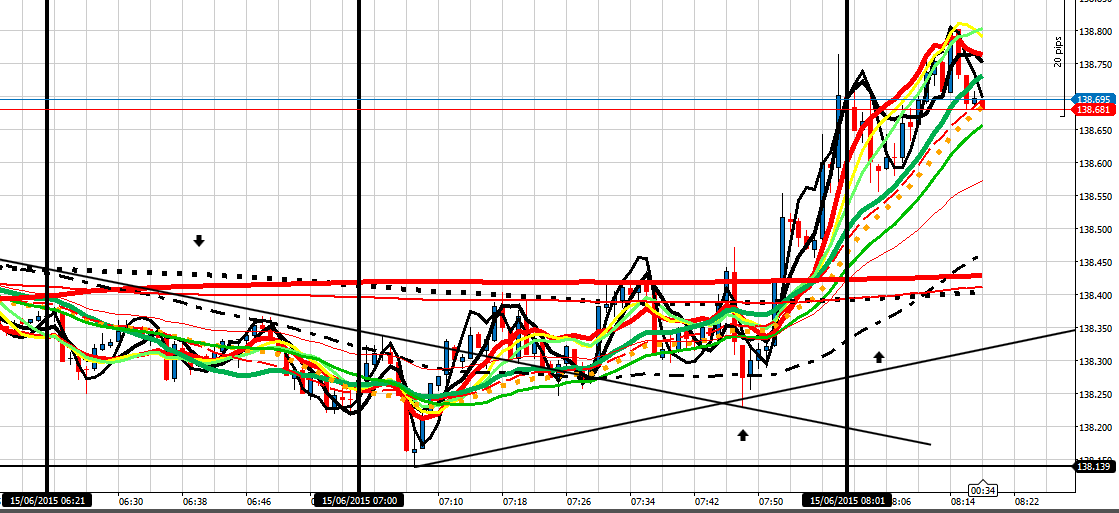This screenshot has width=1119, height=513.
Task: Click the 07:50 time axis label
Action: pos(771,502)
